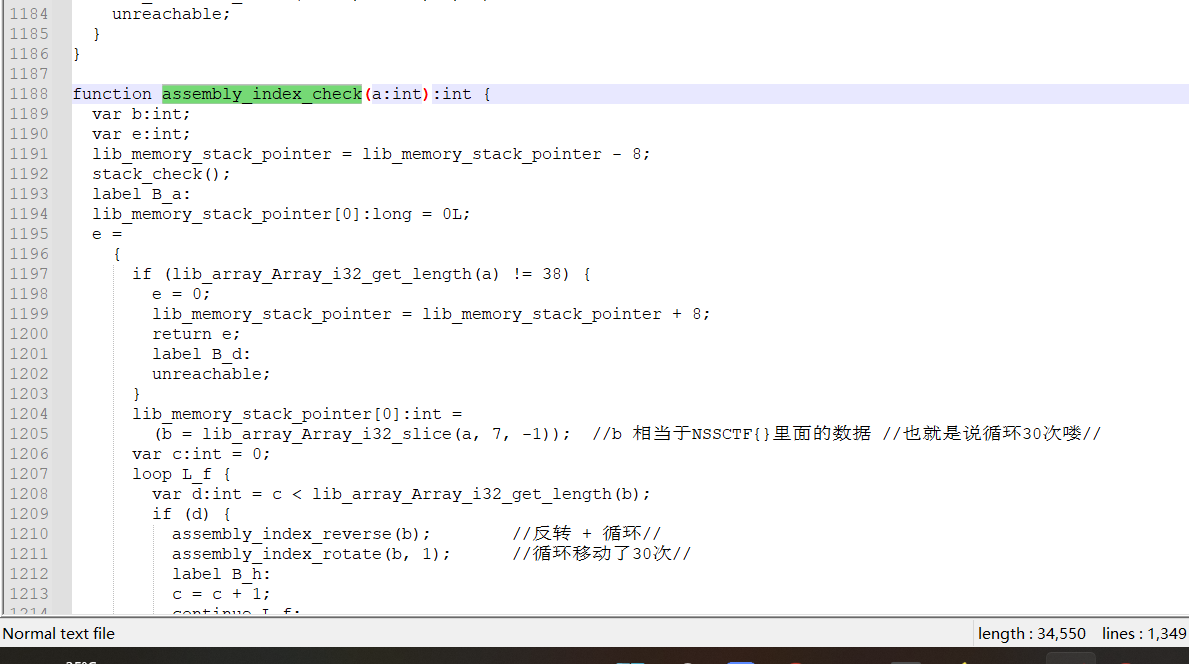Click the lines: 1,349 status field
Viewport: 1189px width, 664px height.
coord(1143,633)
